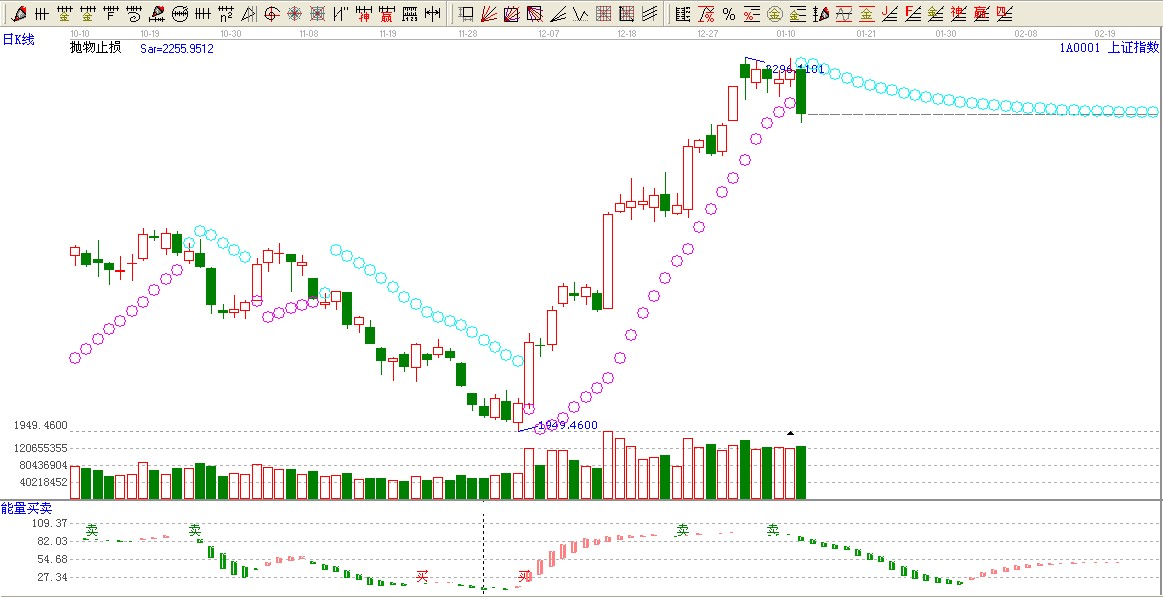Click the 1A0001 上证指数 stock name
The width and height of the screenshot is (1163, 597).
coord(1109,47)
